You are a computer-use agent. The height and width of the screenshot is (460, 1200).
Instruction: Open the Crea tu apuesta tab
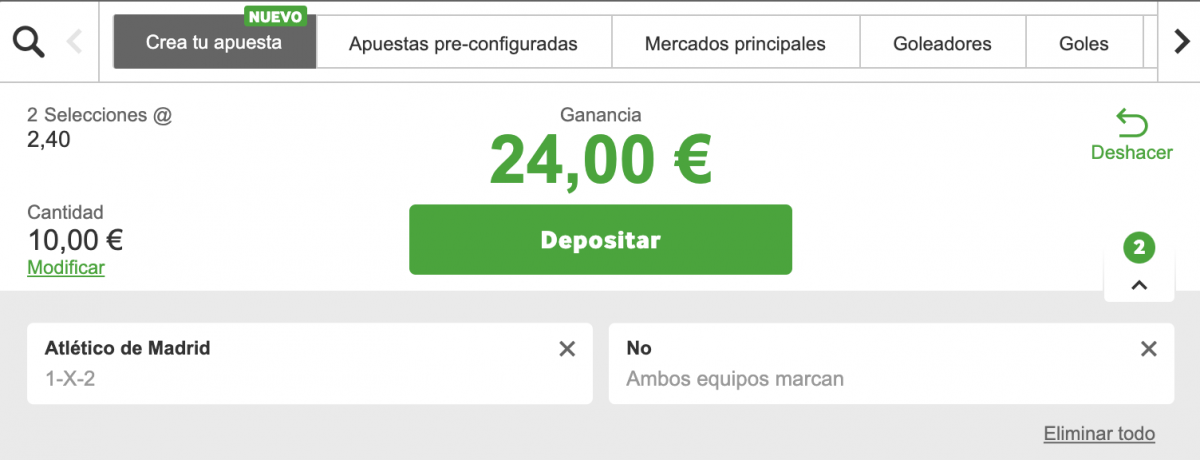point(214,43)
